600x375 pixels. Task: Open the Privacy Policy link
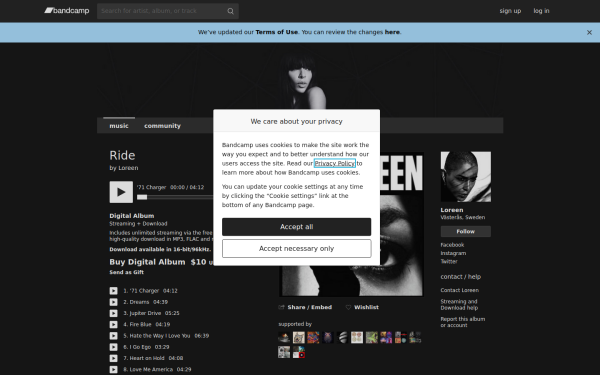[334, 163]
